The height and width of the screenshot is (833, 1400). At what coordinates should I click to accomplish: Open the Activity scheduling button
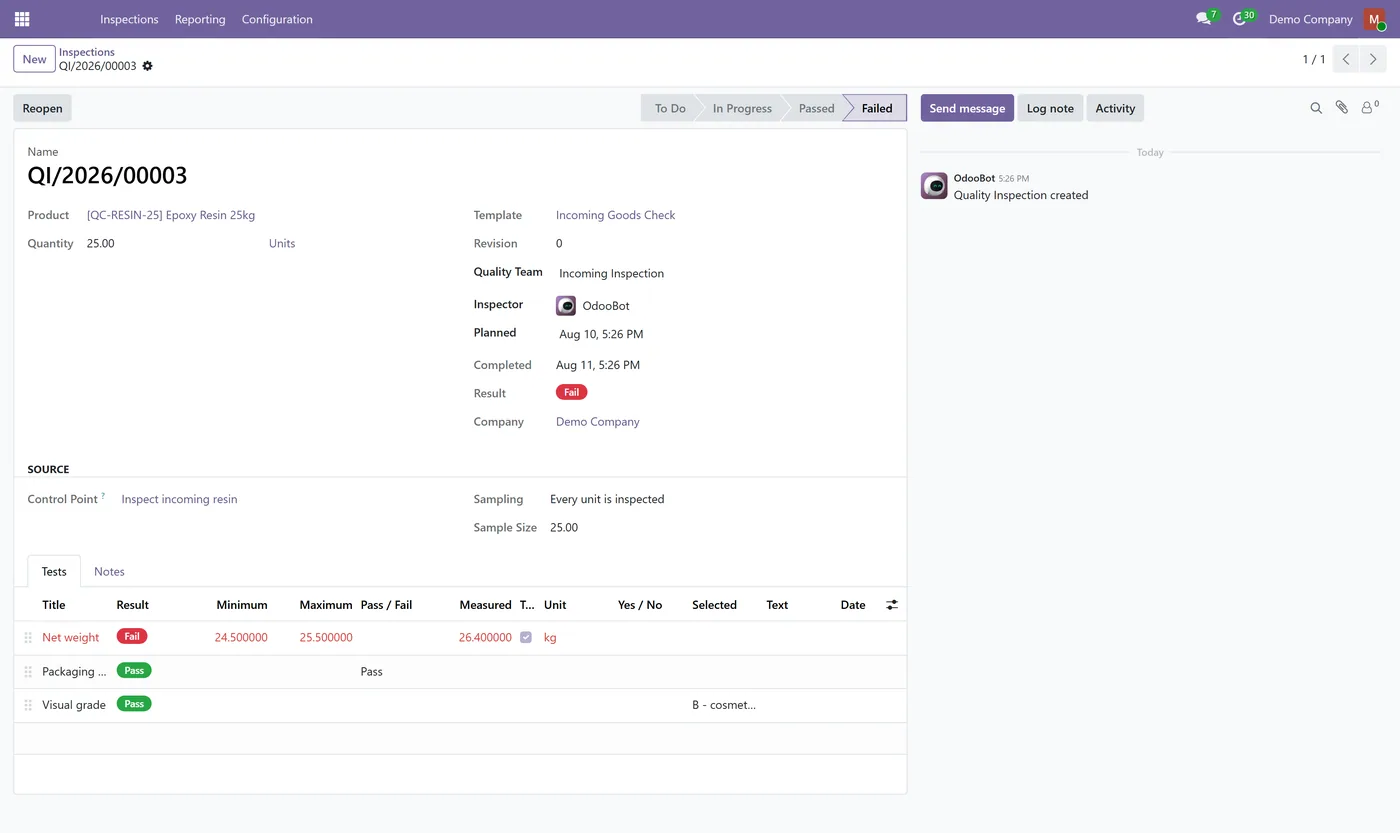[1115, 108]
